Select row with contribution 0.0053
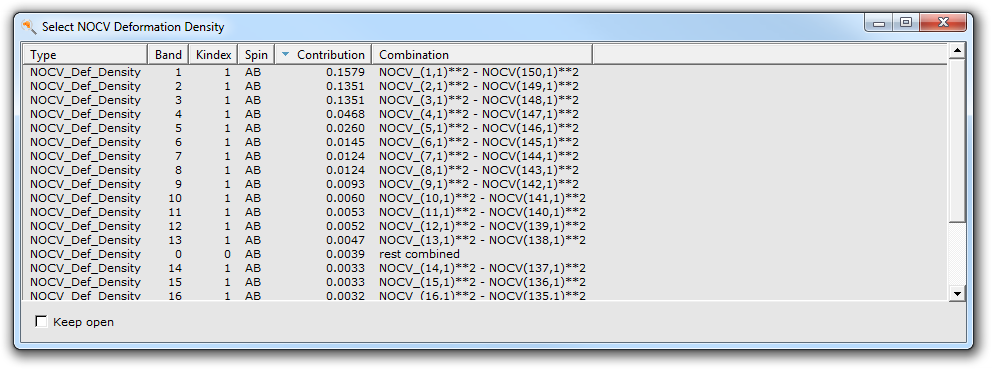Image resolution: width=992 pixels, height=369 pixels. click(485, 212)
